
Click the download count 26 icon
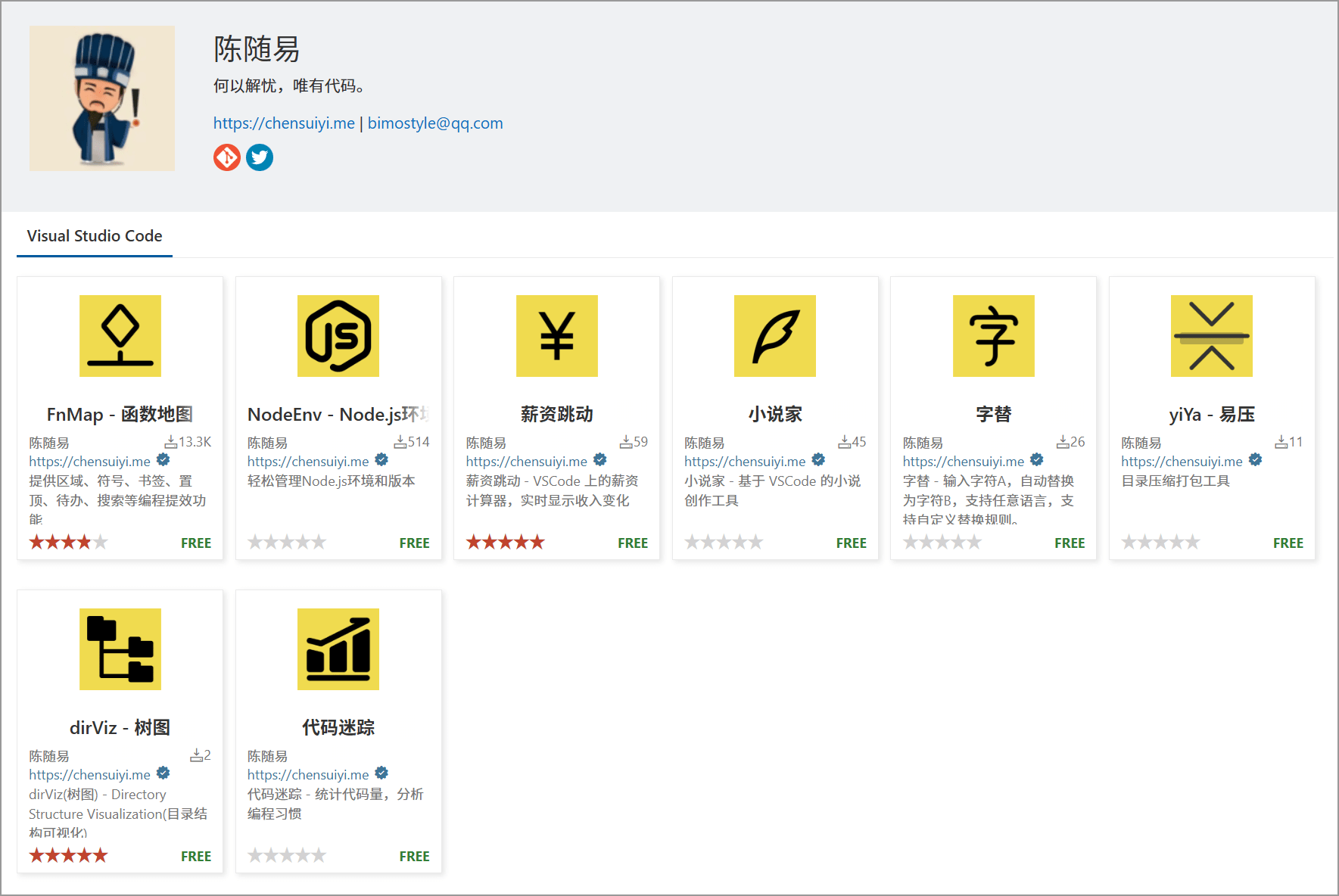(x=1063, y=442)
